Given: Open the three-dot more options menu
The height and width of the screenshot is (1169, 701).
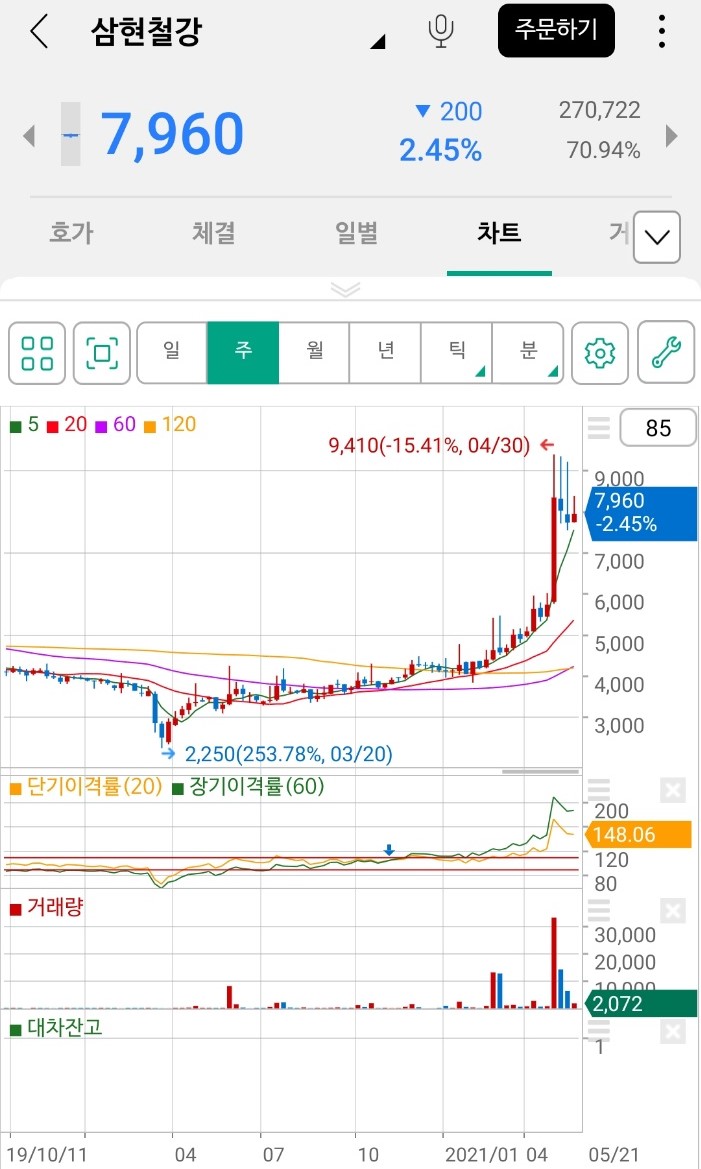Looking at the screenshot, I should tap(661, 31).
